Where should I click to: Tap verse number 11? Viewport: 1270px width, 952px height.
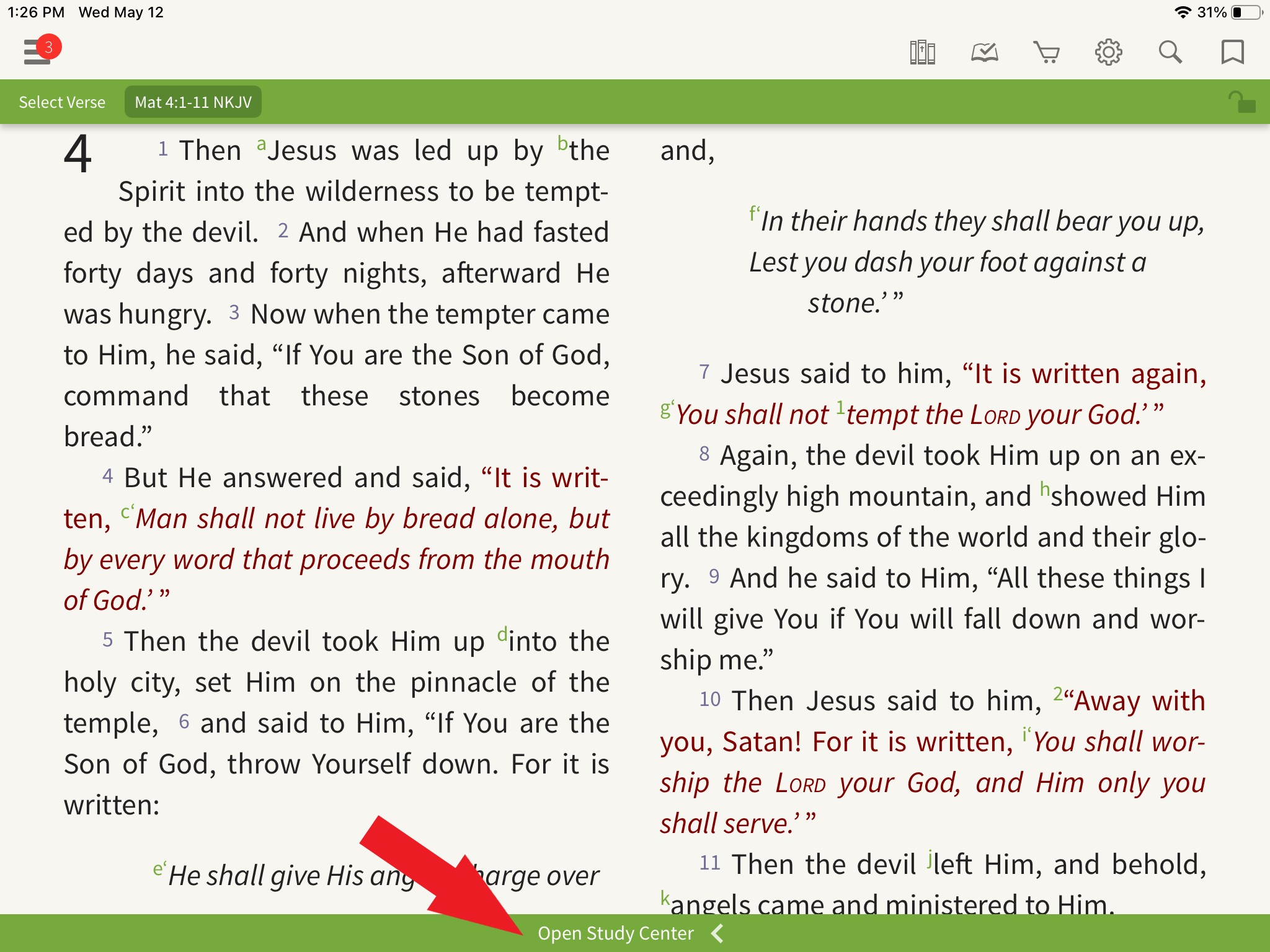point(710,863)
